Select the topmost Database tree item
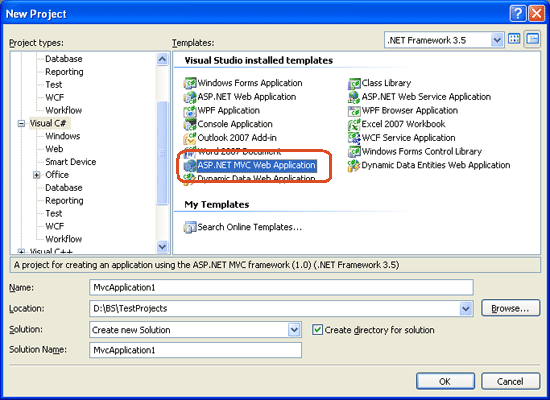Image resolution: width=550 pixels, height=400 pixels. (64, 59)
